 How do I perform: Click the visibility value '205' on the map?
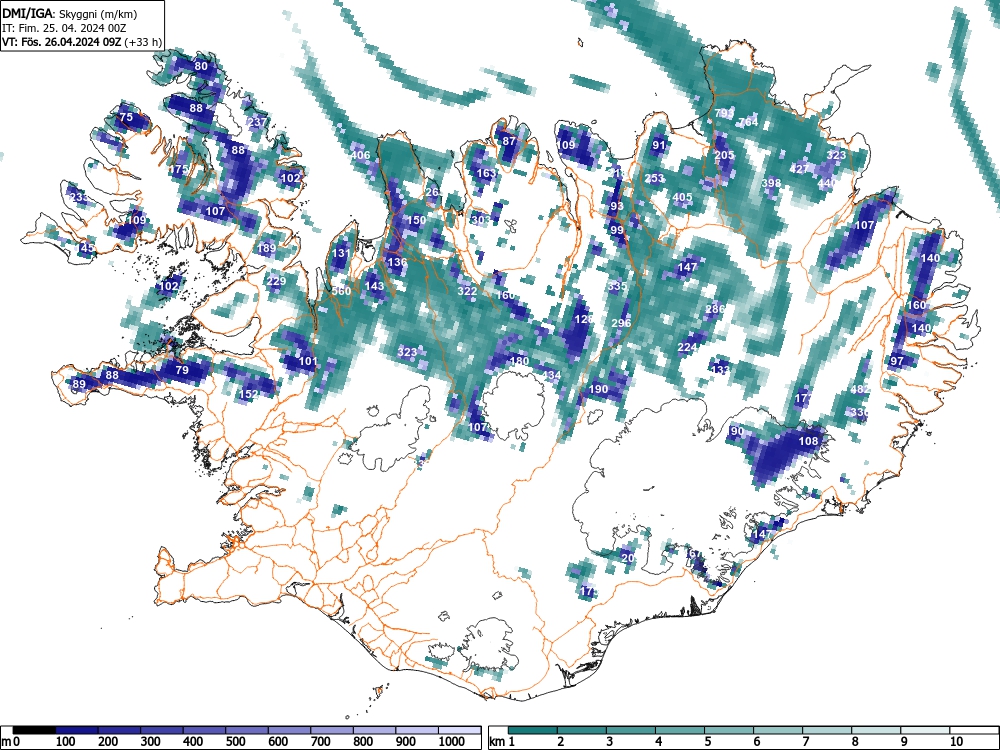pyautogui.click(x=724, y=155)
